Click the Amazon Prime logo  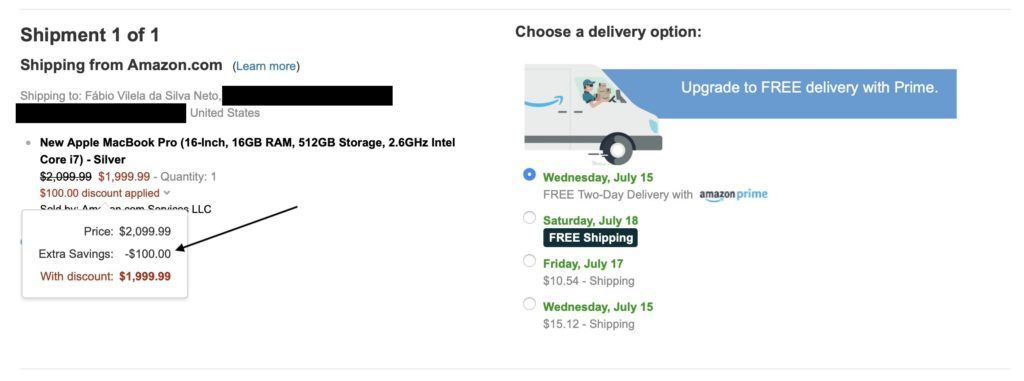click(x=733, y=195)
